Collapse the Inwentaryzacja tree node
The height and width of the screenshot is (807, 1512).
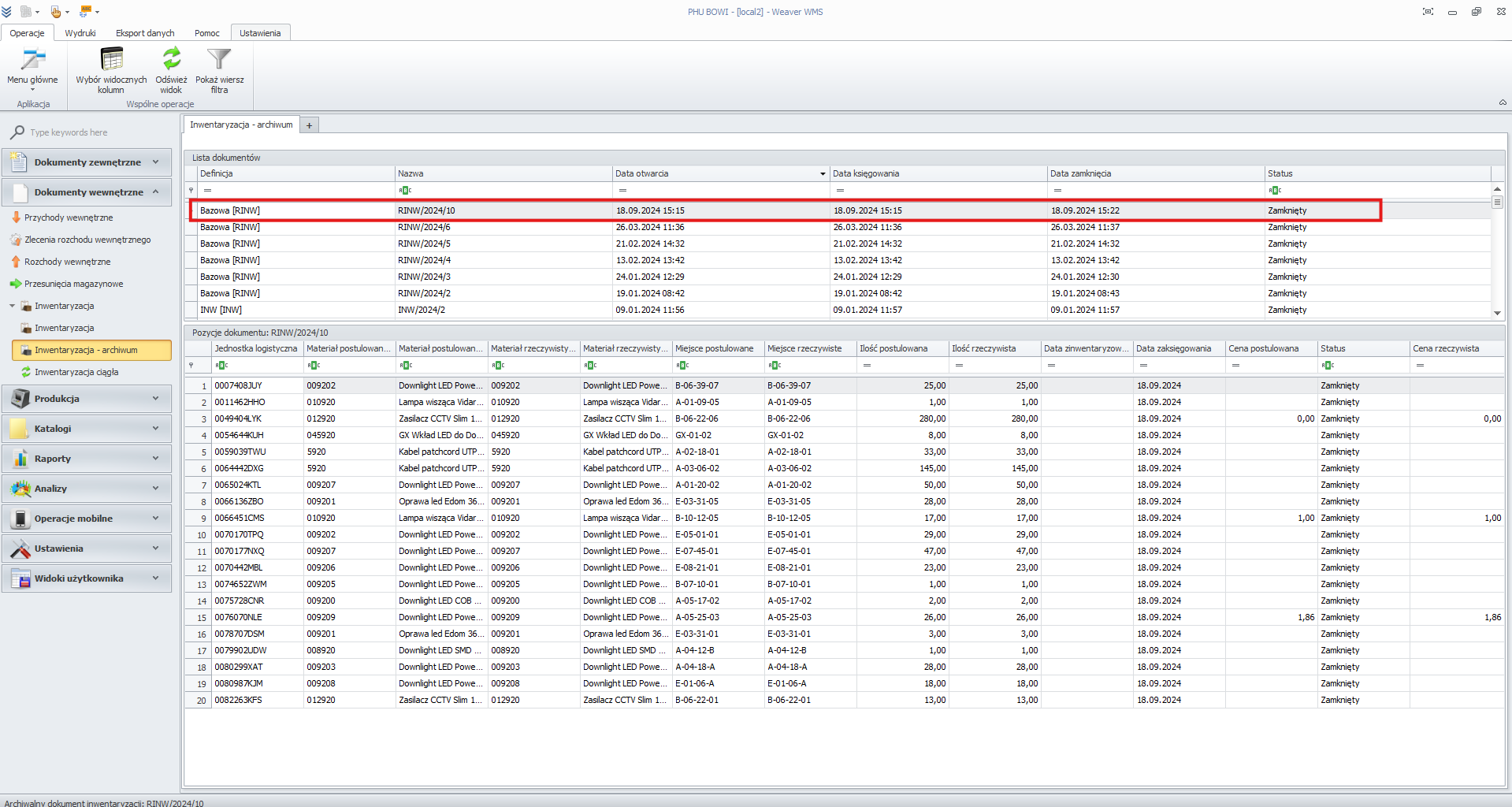12,306
